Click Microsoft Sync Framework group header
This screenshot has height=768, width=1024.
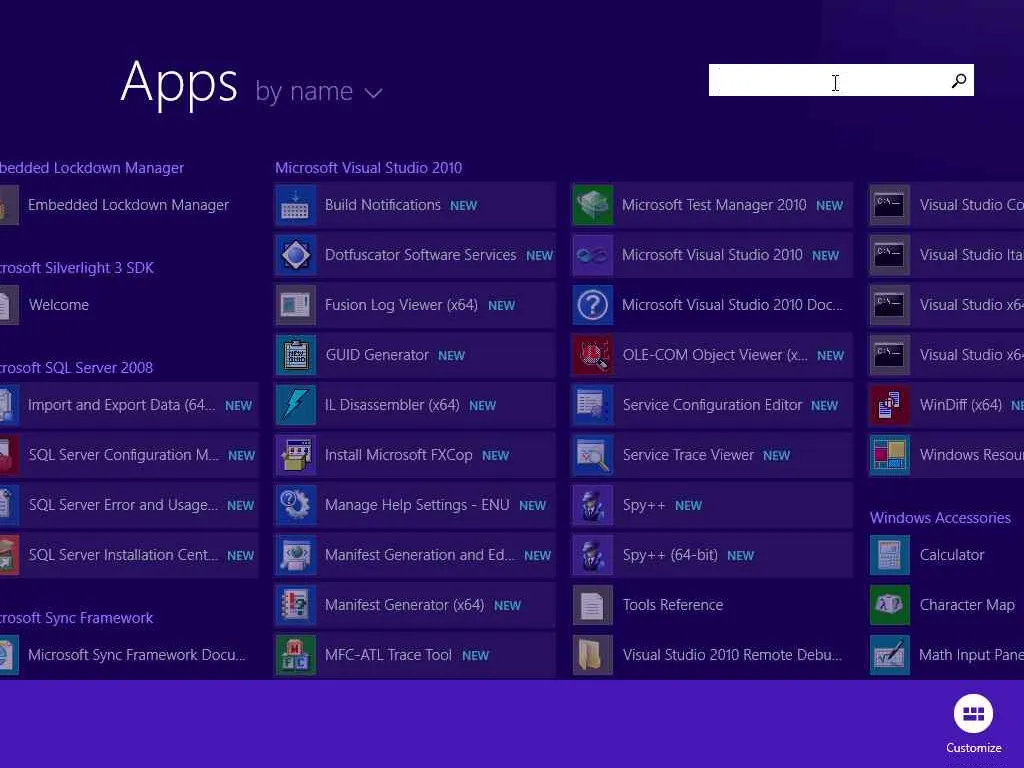click(x=76, y=618)
